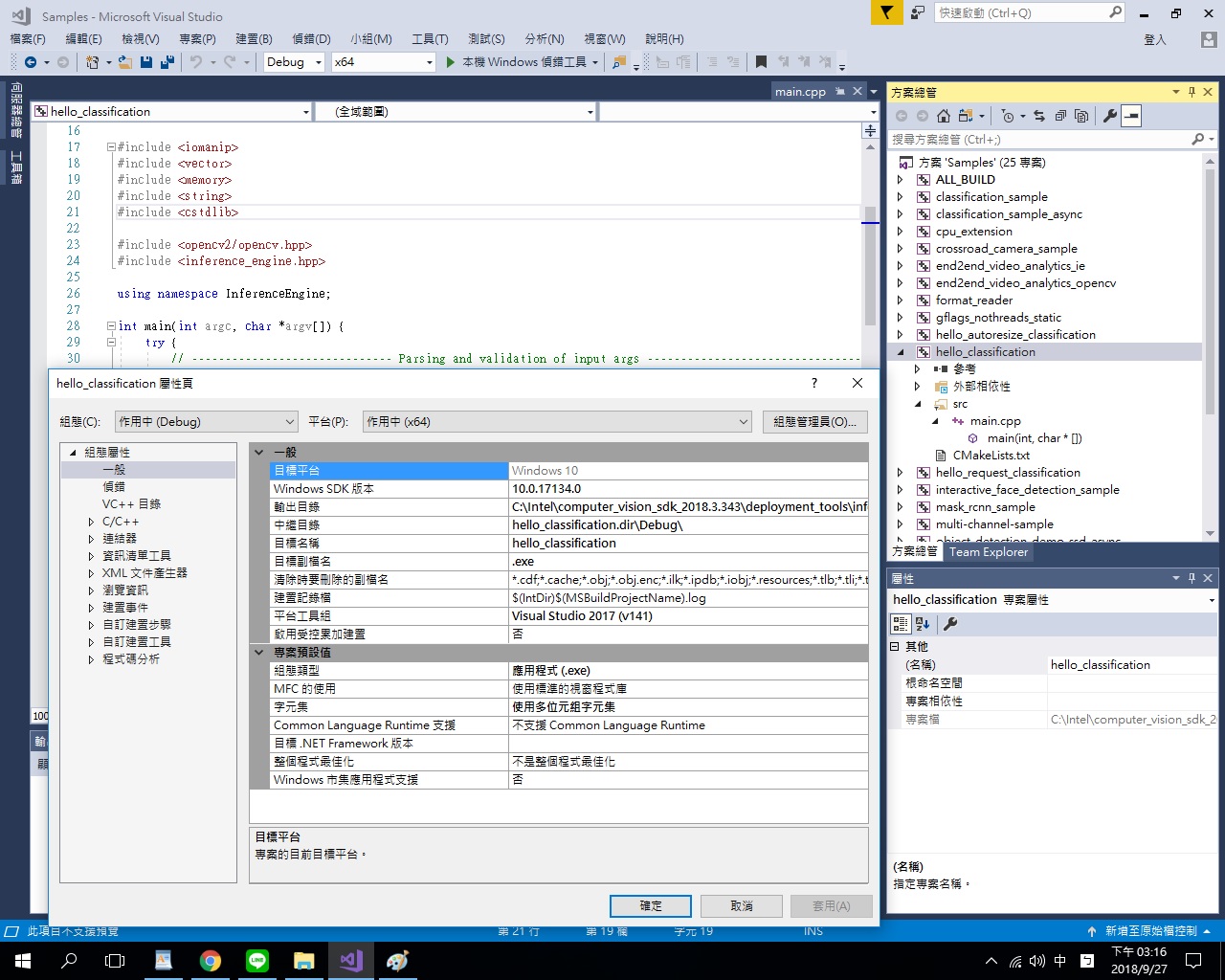Viewport: 1225px width, 980px height.
Task: Click Sync with Active Document icon
Action: click(x=1039, y=116)
